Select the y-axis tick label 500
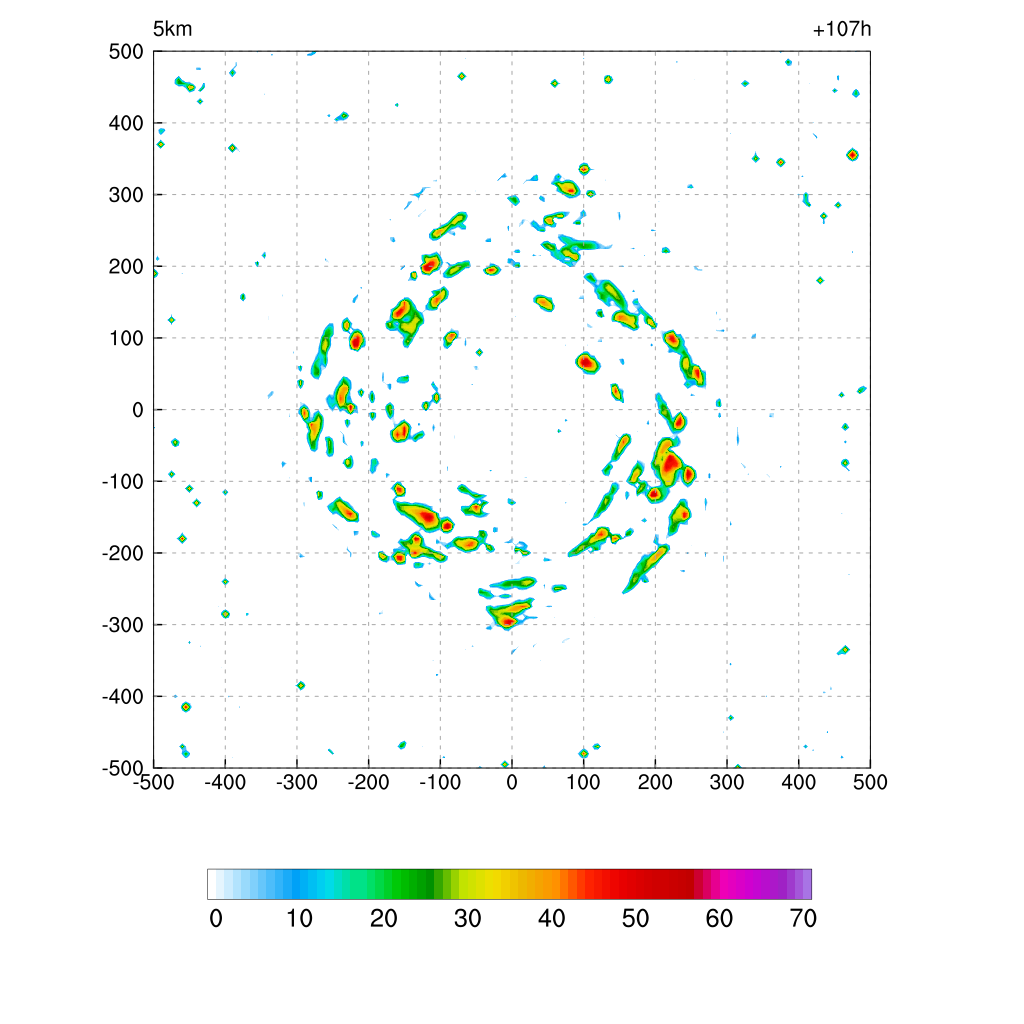 pos(126,52)
